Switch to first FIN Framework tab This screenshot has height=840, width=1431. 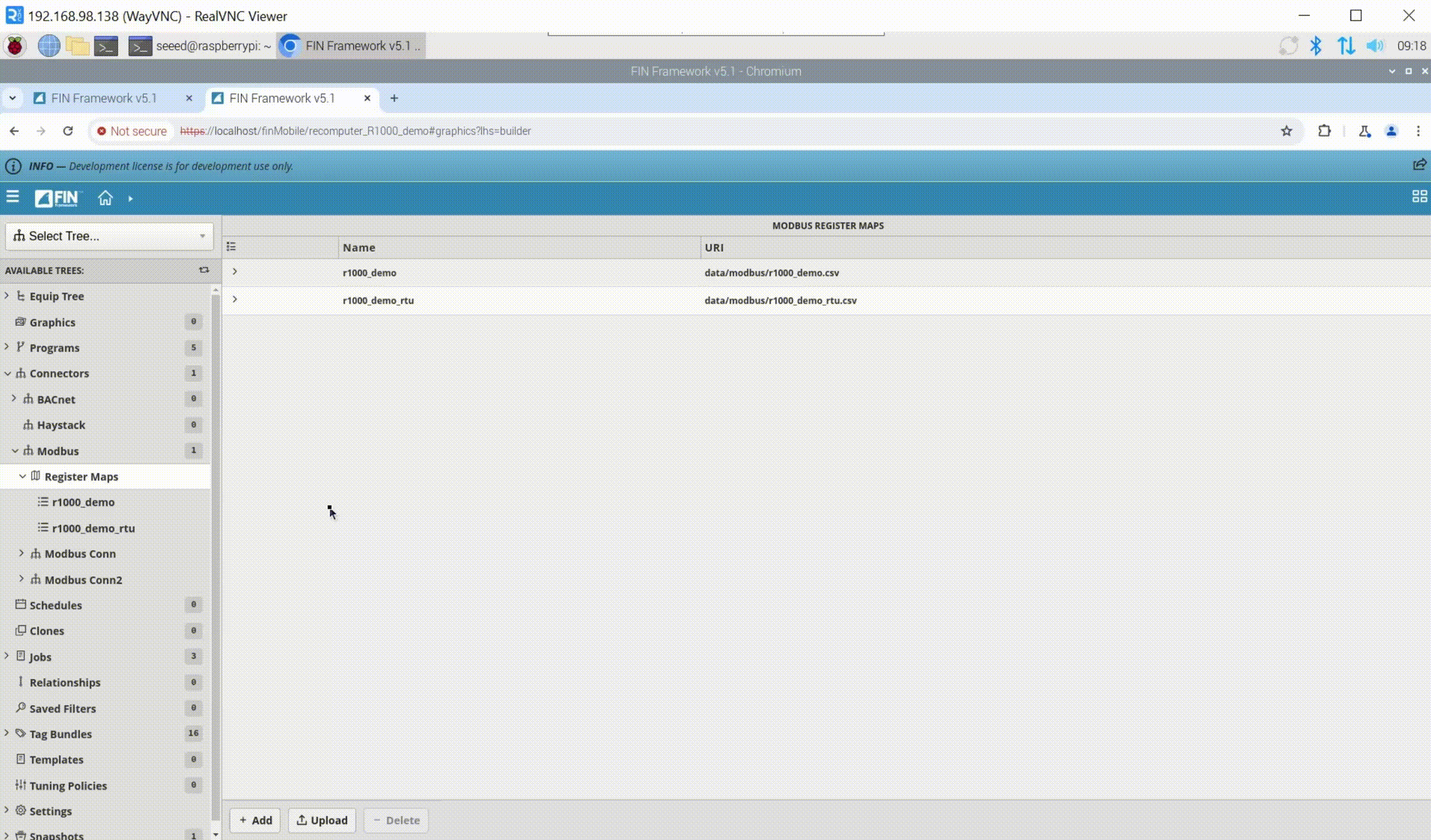pos(104,98)
